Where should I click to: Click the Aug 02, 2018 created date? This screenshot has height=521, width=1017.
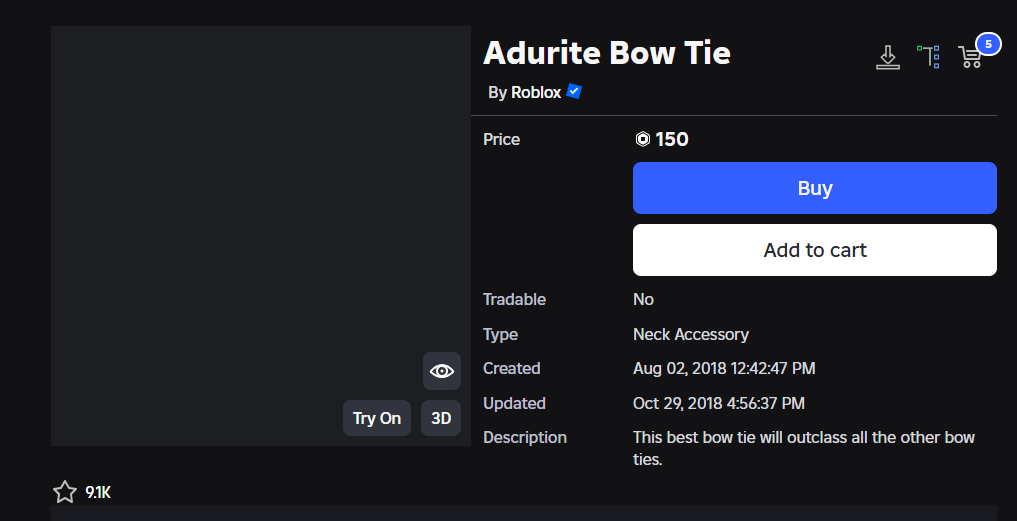tap(723, 368)
